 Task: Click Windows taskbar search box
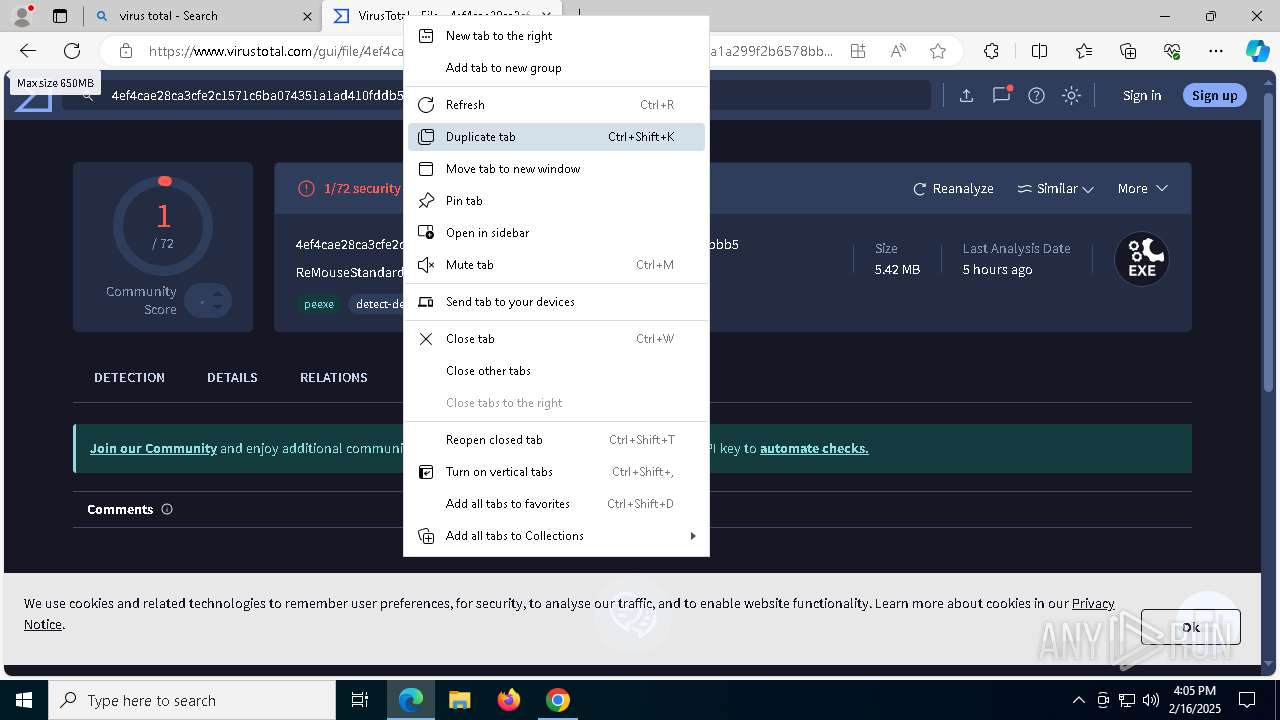click(192, 700)
